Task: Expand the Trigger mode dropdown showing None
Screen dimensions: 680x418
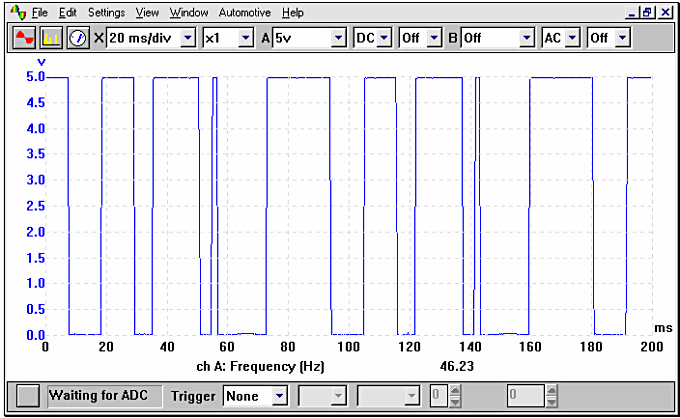Action: pyautogui.click(x=279, y=396)
